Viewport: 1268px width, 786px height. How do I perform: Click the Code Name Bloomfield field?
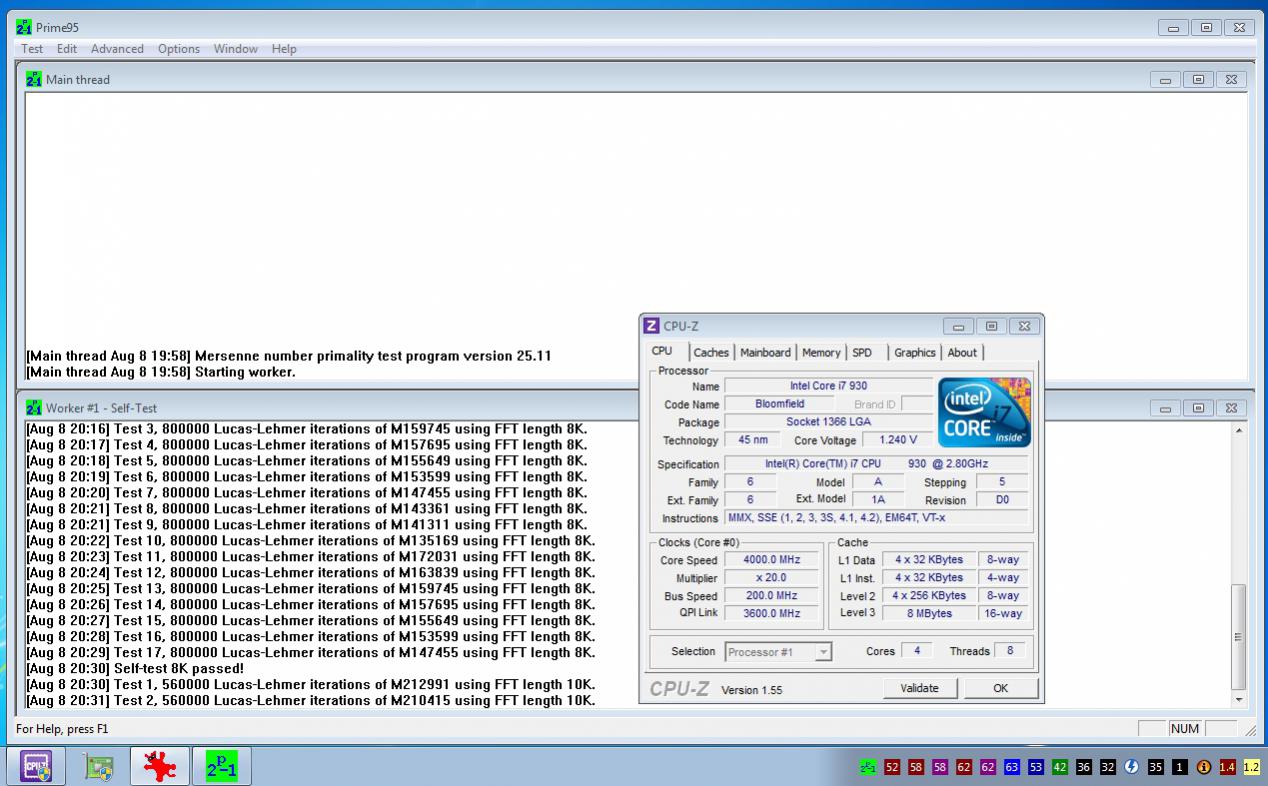click(780, 404)
